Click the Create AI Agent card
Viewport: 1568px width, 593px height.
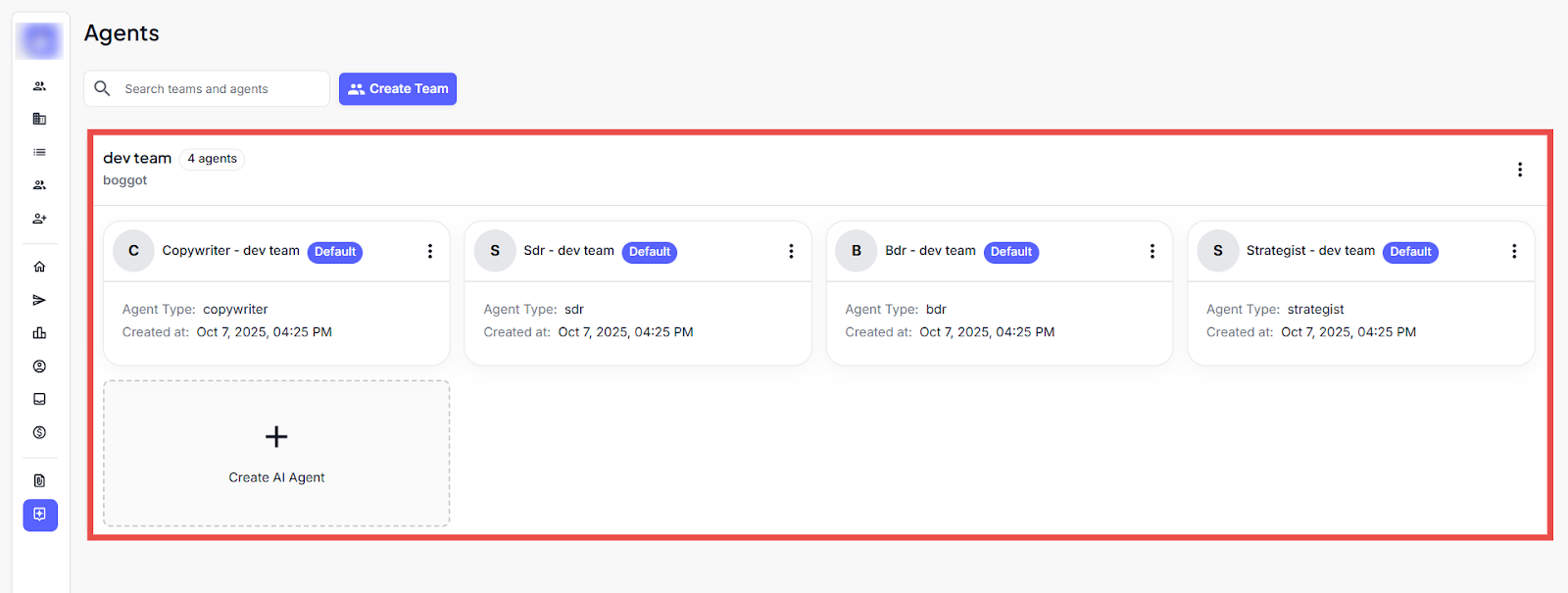coord(276,454)
